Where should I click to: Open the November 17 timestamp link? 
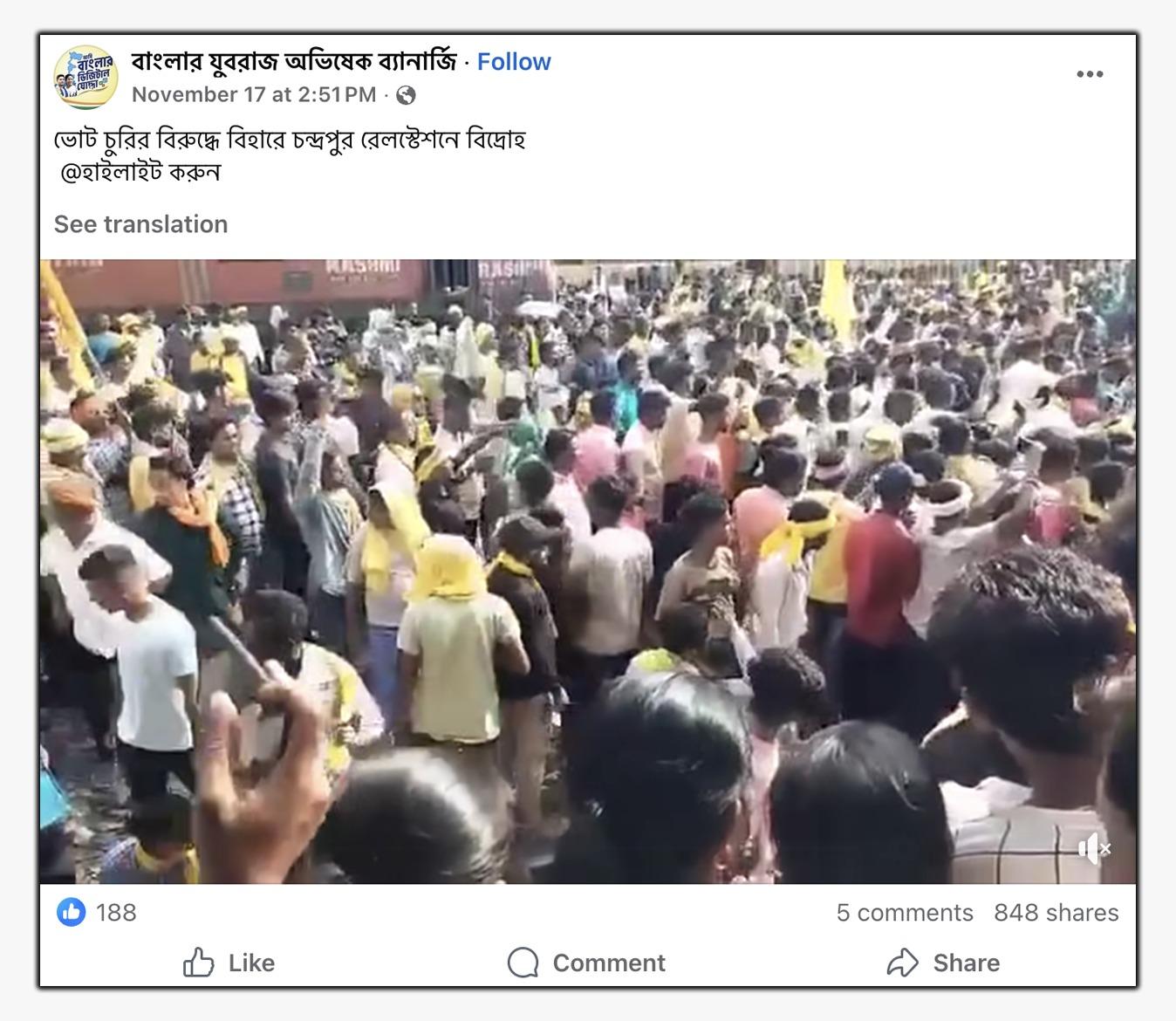(254, 94)
